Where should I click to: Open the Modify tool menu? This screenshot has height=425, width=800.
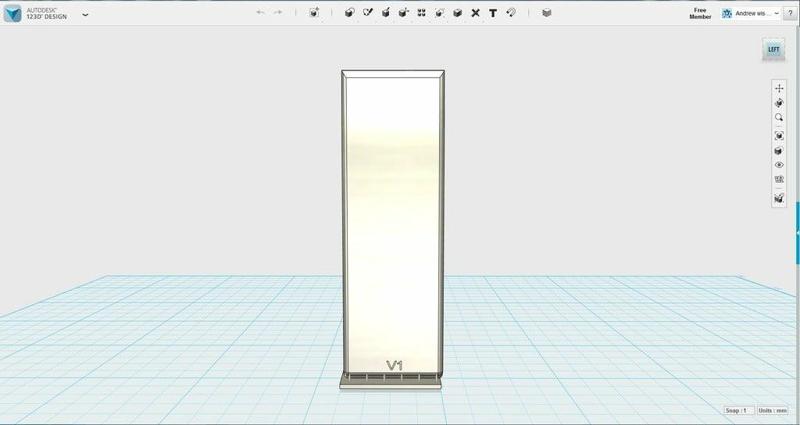pos(404,13)
